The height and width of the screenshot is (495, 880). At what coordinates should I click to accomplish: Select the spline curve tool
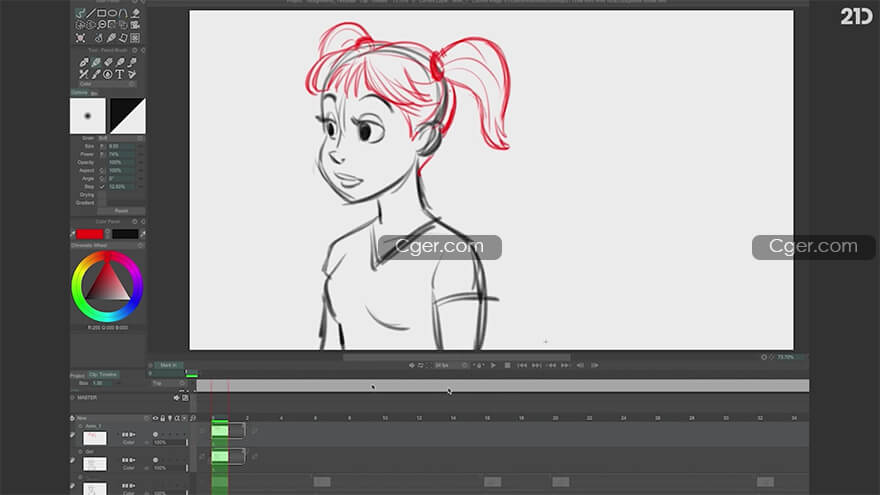(123, 13)
